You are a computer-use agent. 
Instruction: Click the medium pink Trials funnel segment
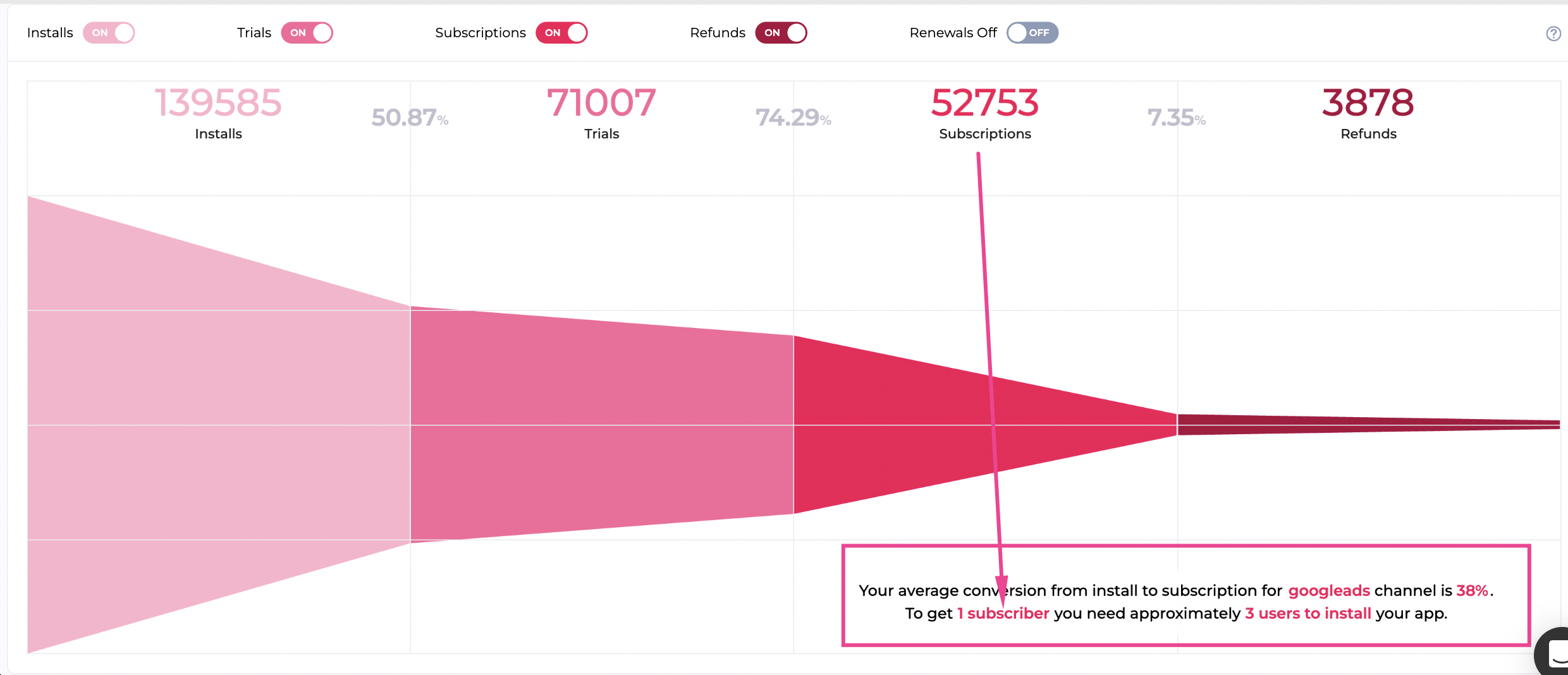(x=601, y=425)
